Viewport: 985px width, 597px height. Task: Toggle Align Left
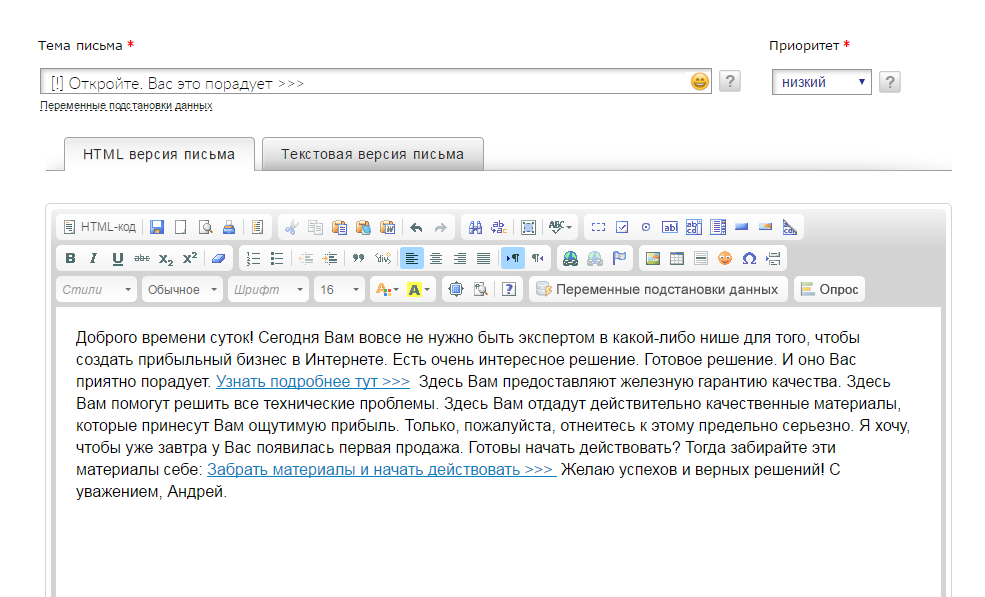click(x=411, y=258)
